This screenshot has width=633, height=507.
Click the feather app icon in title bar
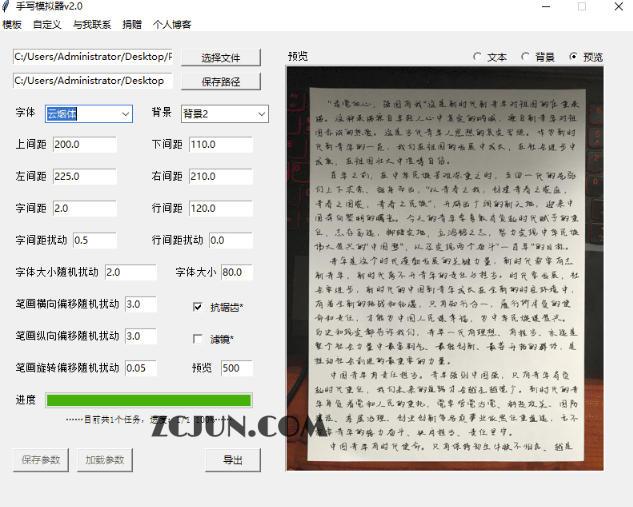[x=5, y=6]
